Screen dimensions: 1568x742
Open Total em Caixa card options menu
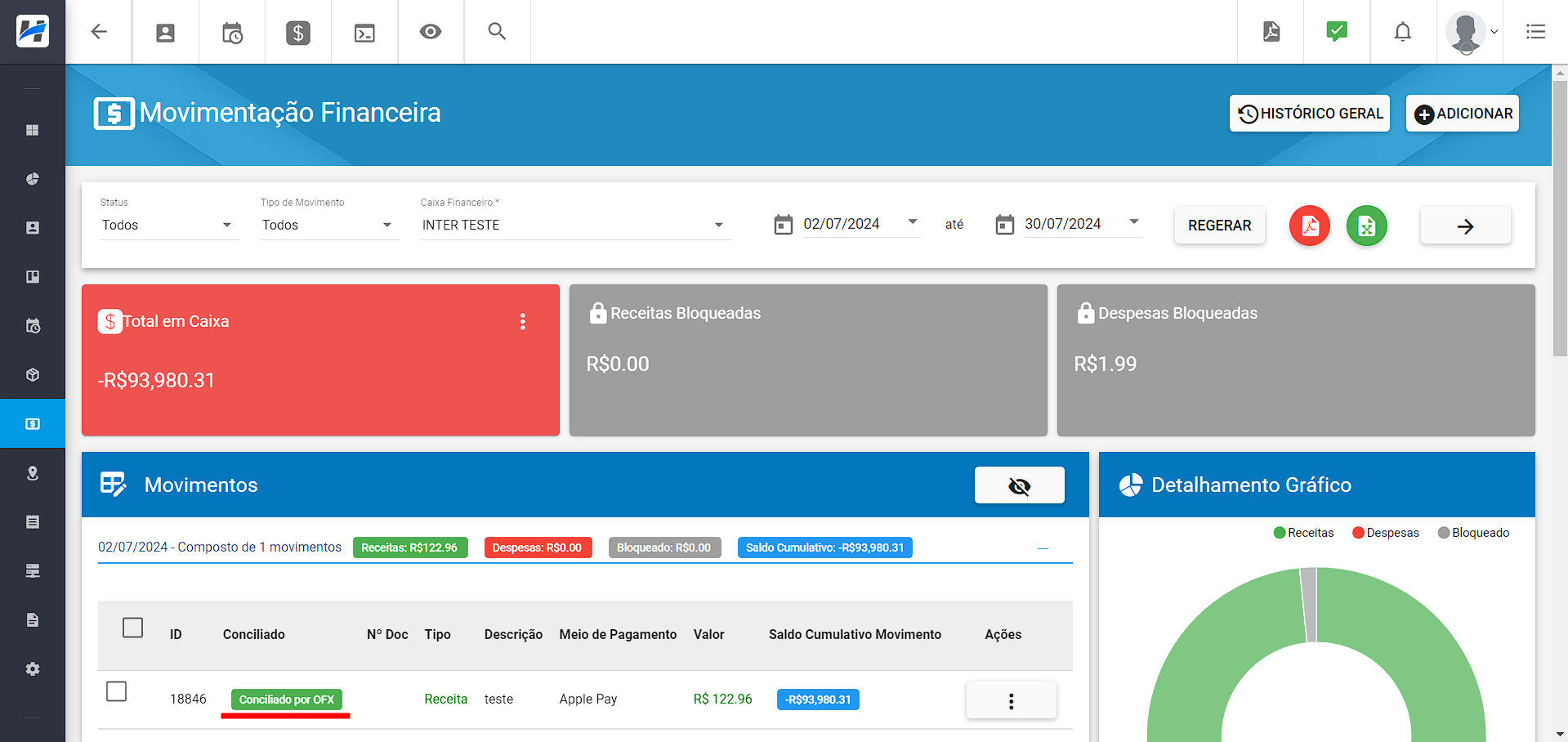tap(523, 322)
